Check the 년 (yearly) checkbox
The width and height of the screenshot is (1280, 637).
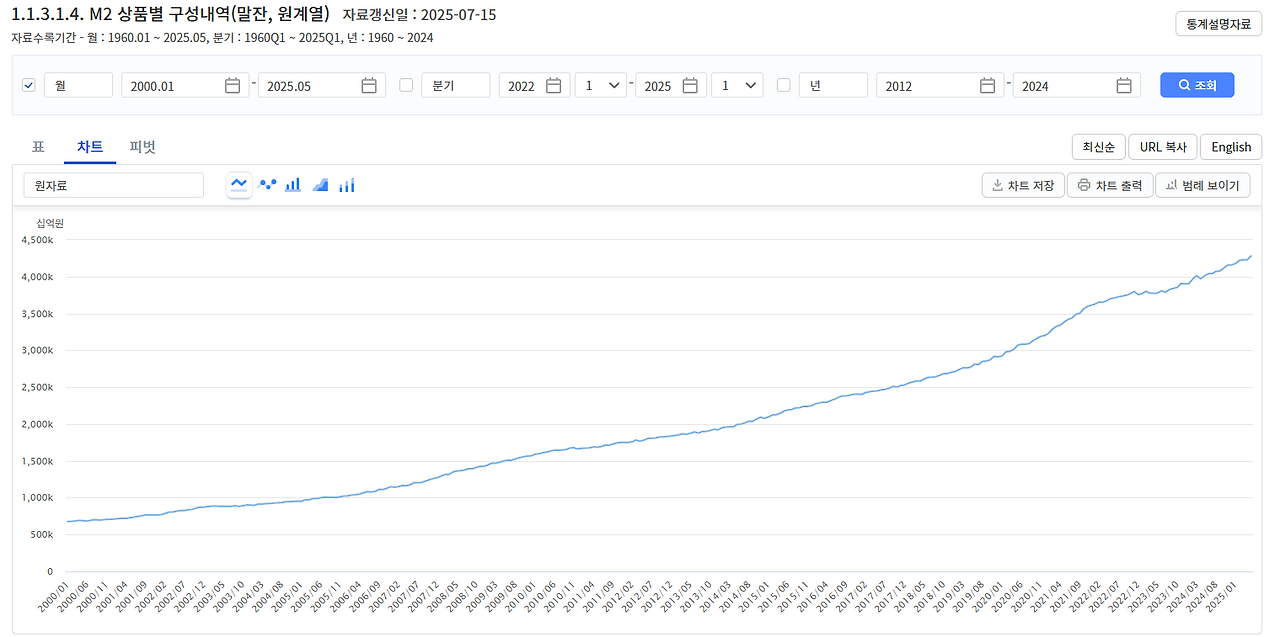tap(784, 85)
